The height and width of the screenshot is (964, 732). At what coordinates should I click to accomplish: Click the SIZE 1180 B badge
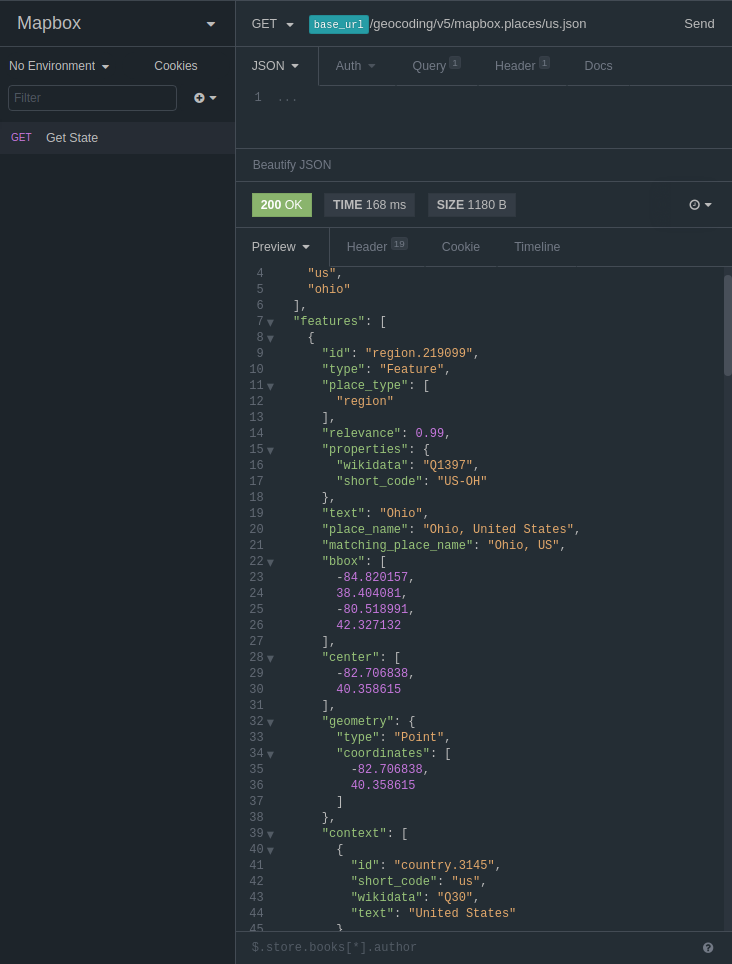[x=471, y=205]
